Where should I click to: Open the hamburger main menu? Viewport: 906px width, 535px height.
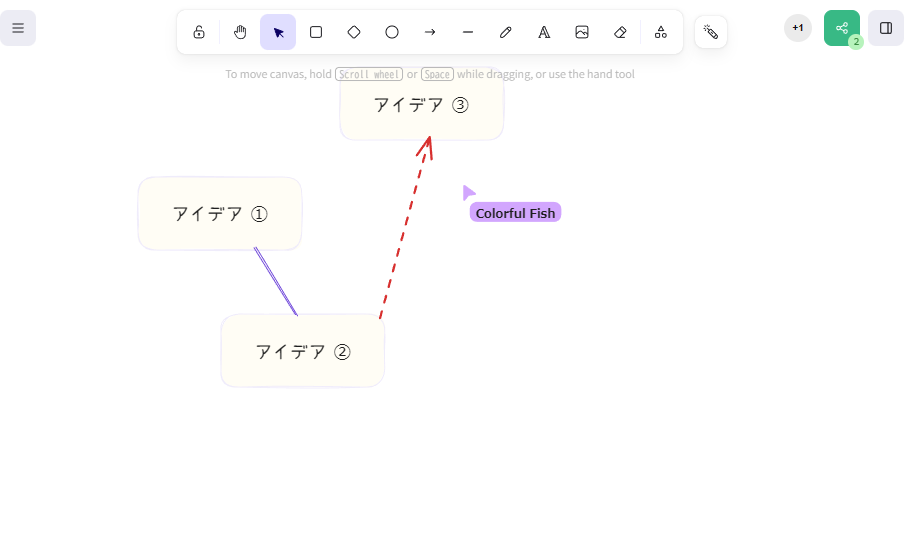(18, 28)
